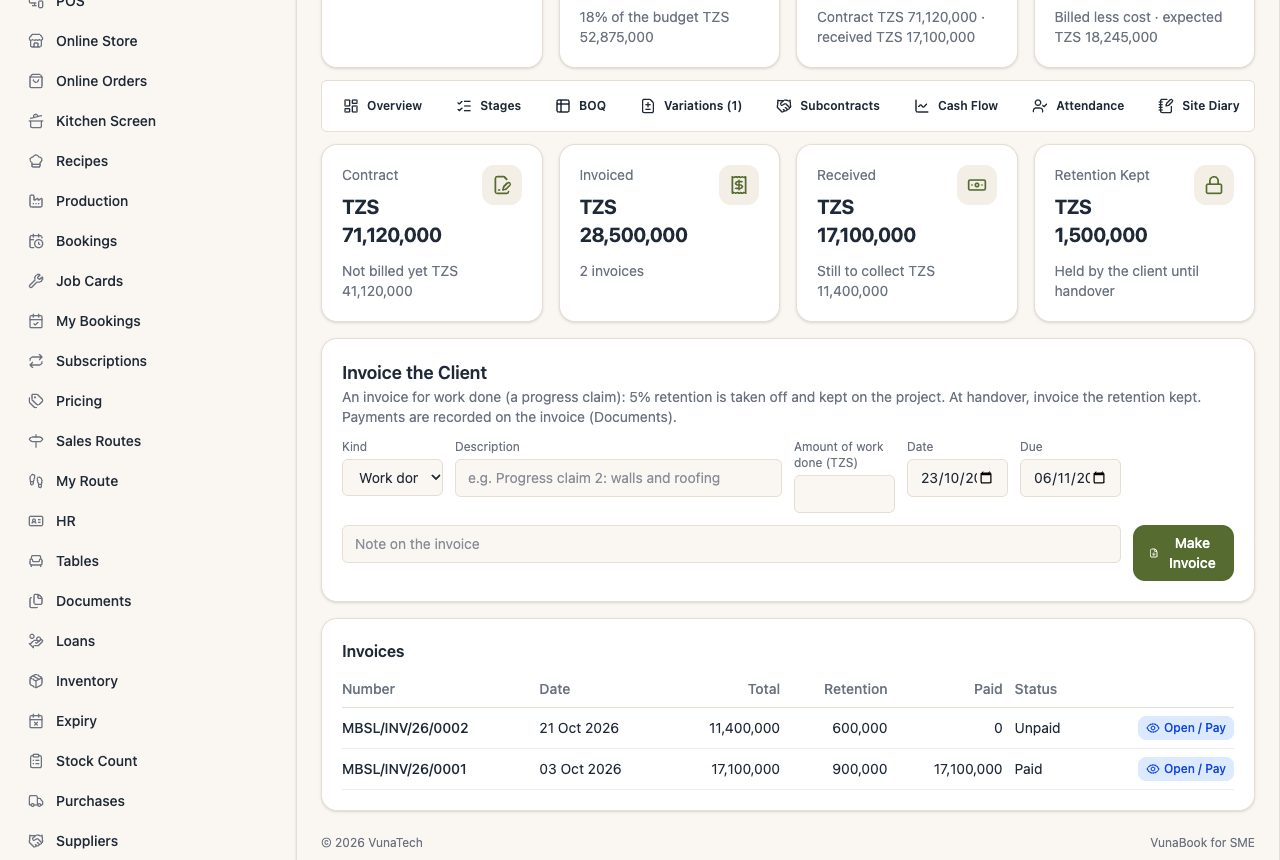
Task: Switch to the Attendance tab
Action: click(x=1078, y=106)
